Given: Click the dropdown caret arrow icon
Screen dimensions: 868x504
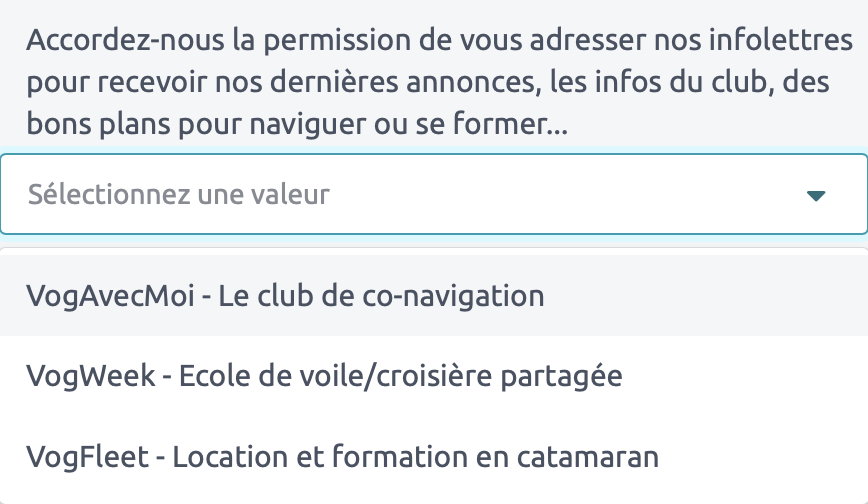Looking at the screenshot, I should click(x=816, y=195).
